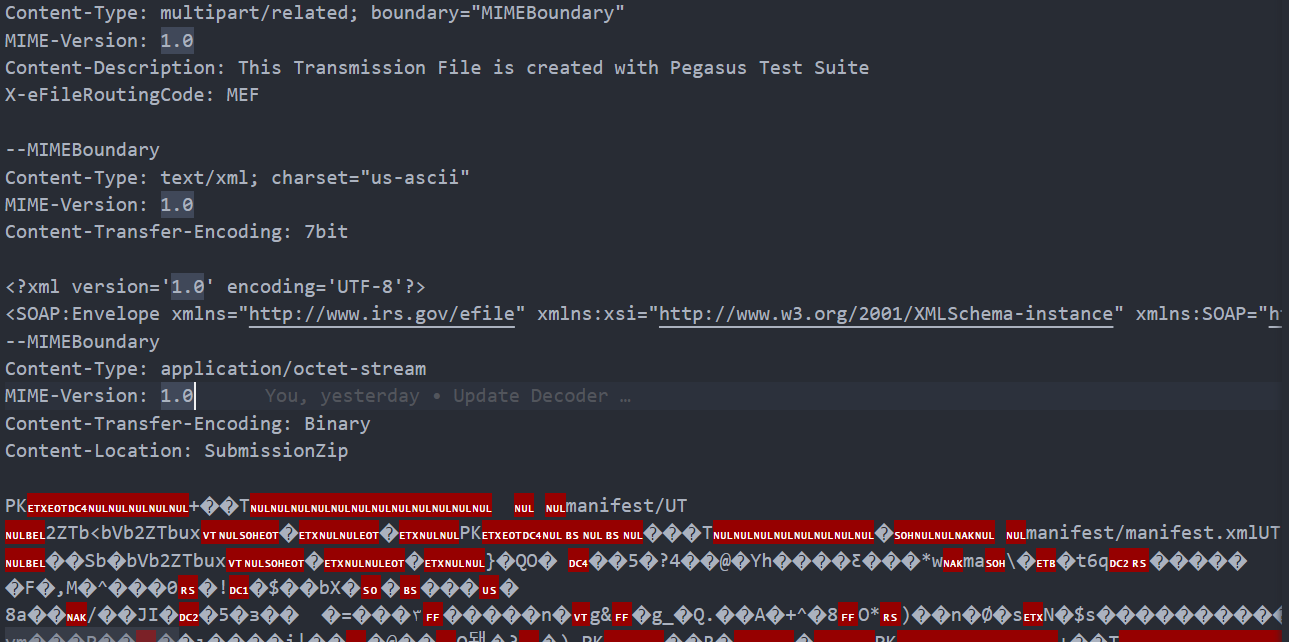Image resolution: width=1289 pixels, height=642 pixels.
Task: Click the "Binary" transfer encoding value
Action: click(x=337, y=424)
